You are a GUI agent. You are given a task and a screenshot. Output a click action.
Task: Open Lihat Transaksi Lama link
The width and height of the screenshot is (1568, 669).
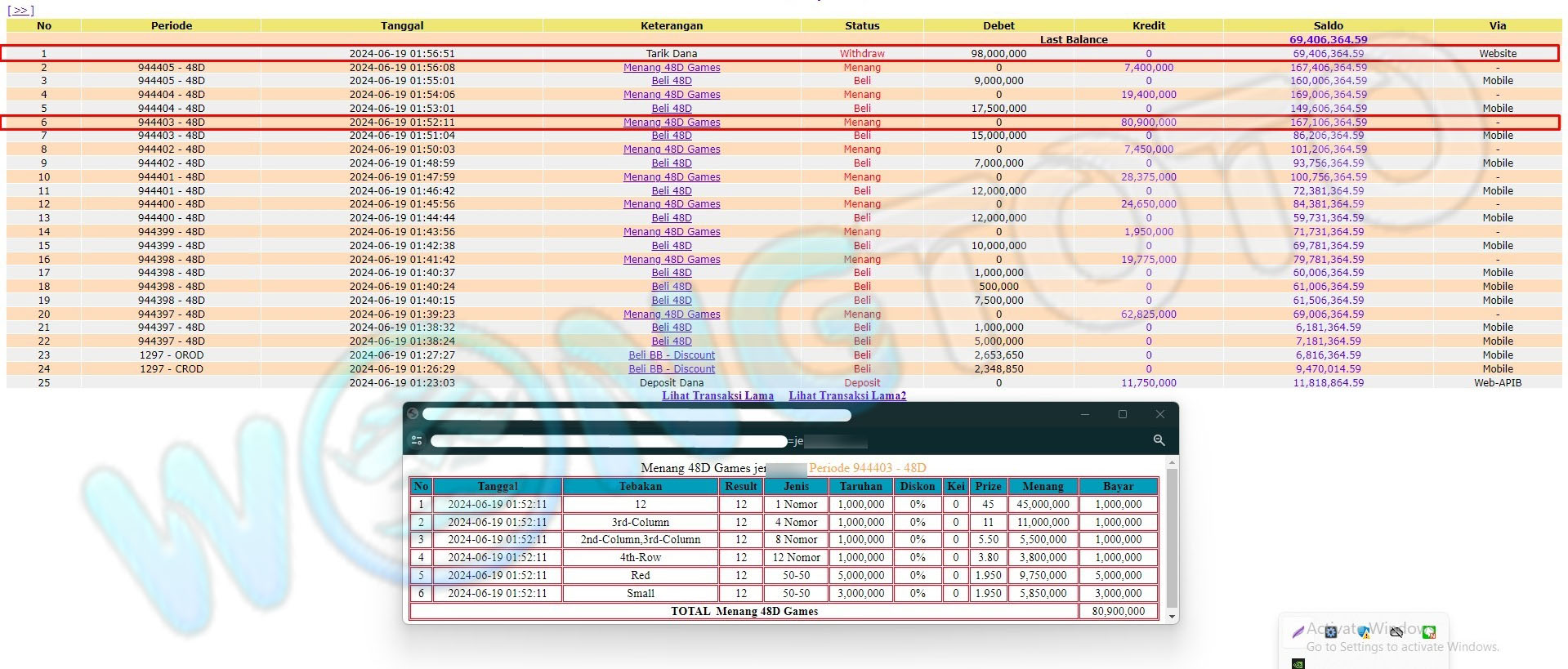click(x=717, y=396)
